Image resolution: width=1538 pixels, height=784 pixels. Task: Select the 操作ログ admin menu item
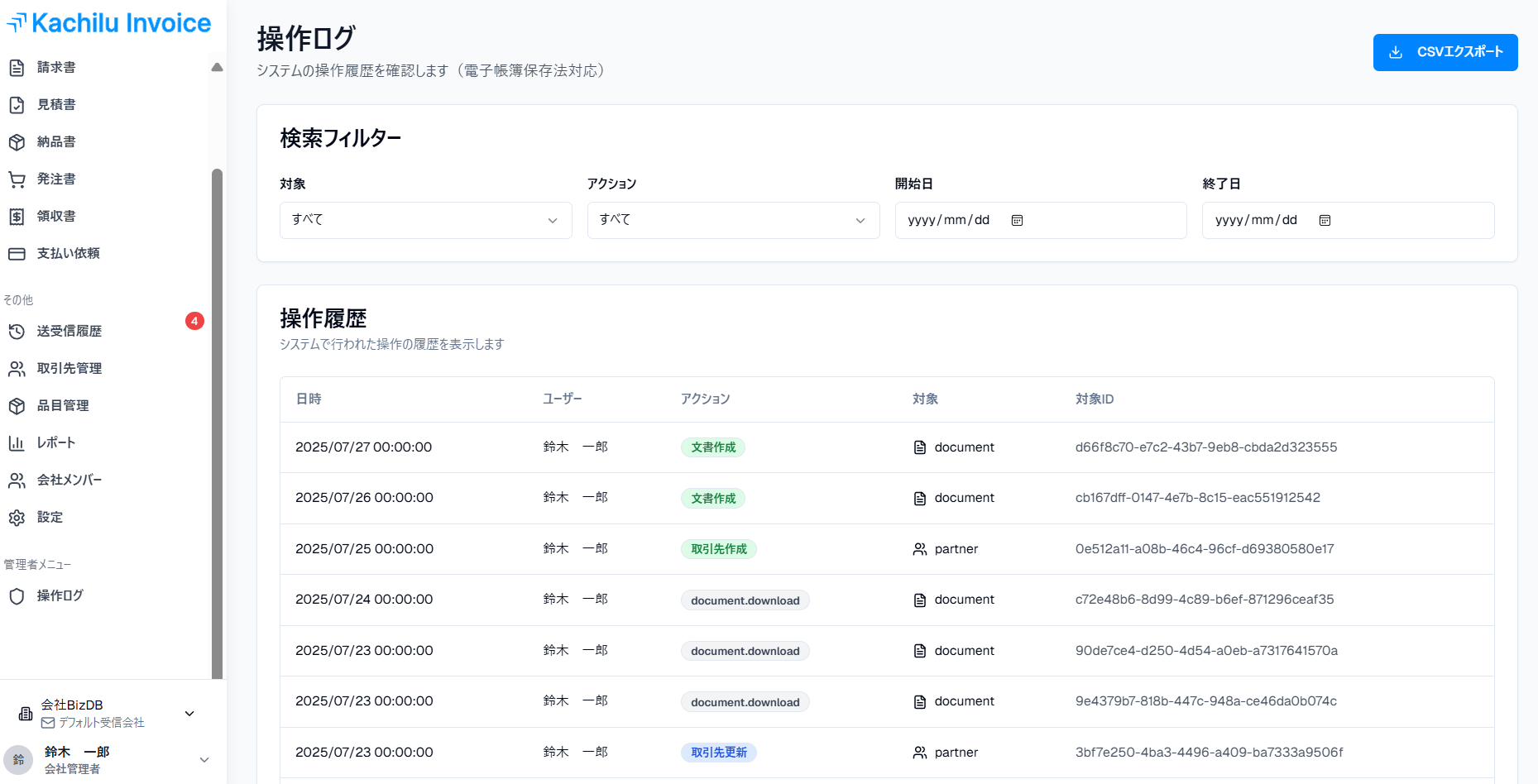point(59,595)
